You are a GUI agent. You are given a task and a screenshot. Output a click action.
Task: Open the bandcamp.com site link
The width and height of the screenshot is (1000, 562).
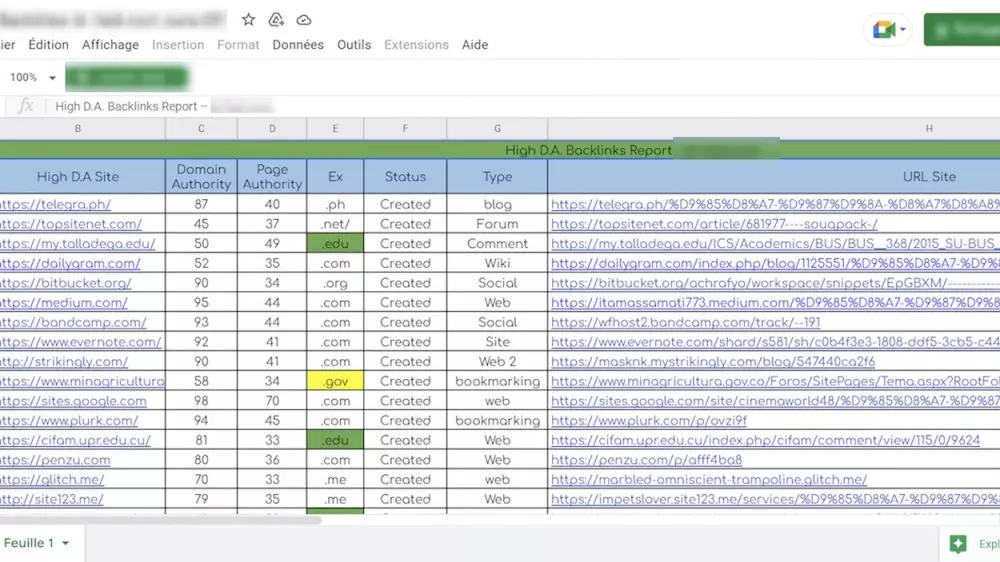tap(73, 322)
